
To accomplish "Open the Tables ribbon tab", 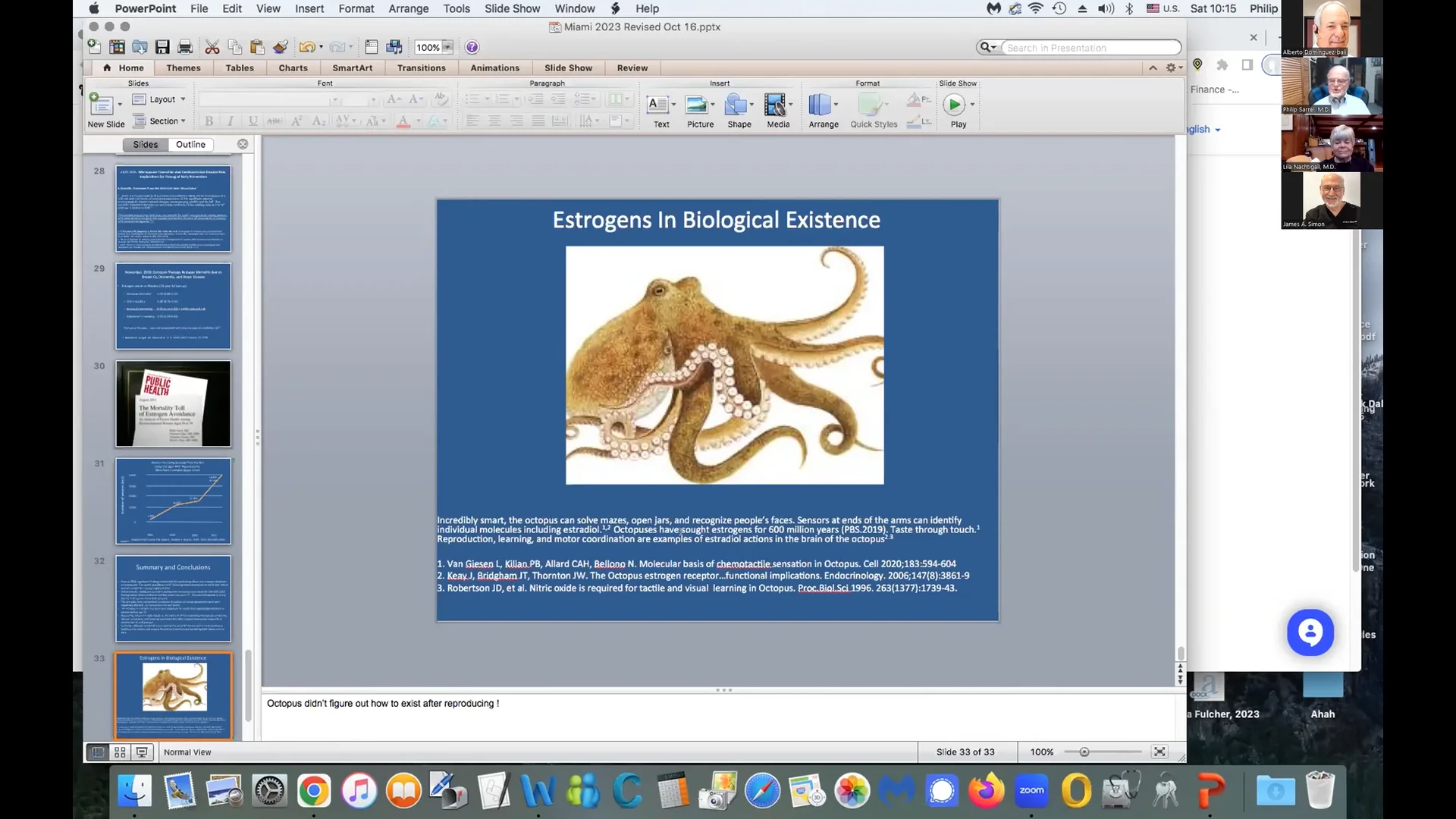I will click(240, 67).
